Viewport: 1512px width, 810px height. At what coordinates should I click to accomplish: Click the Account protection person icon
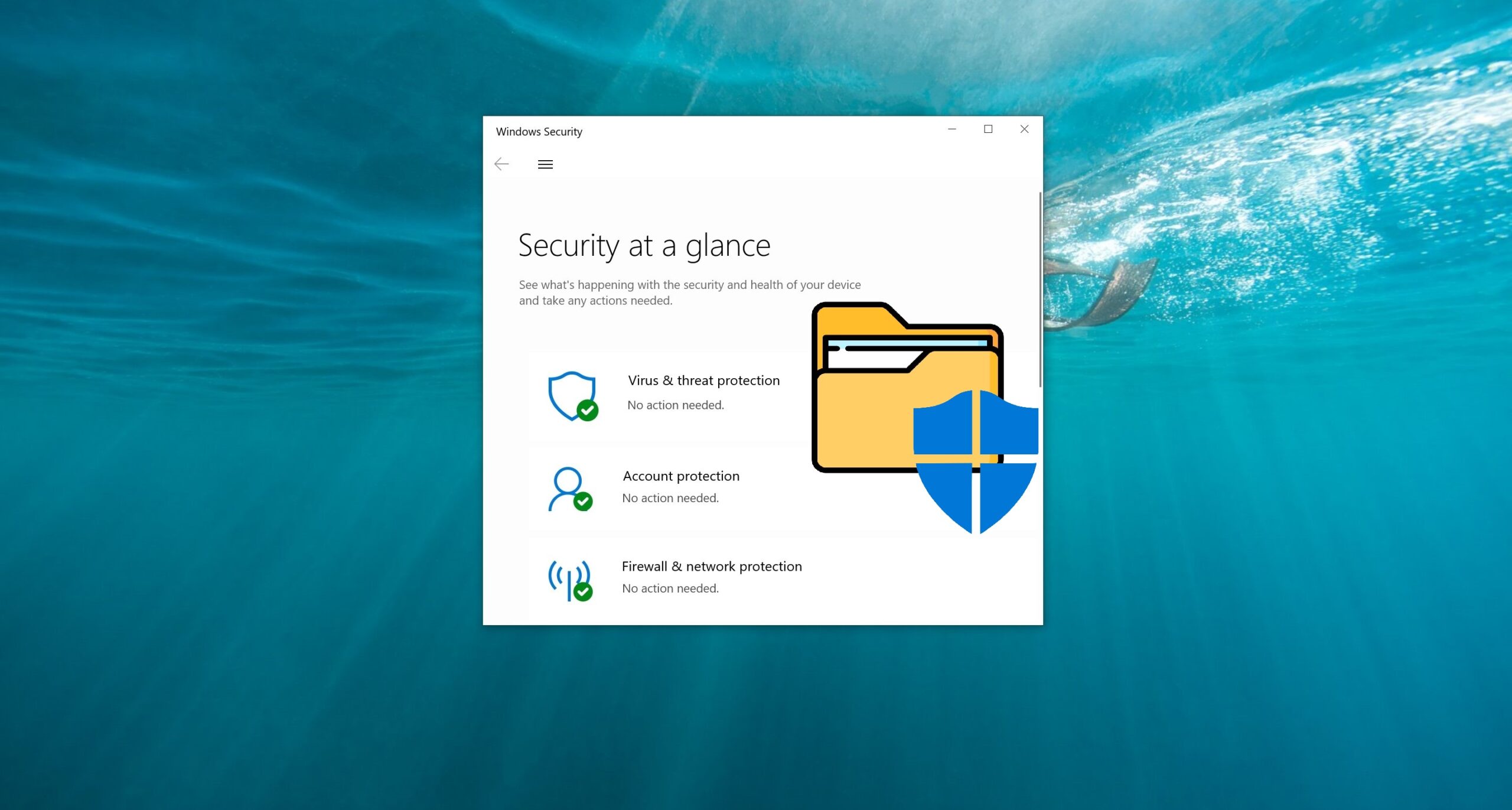570,489
